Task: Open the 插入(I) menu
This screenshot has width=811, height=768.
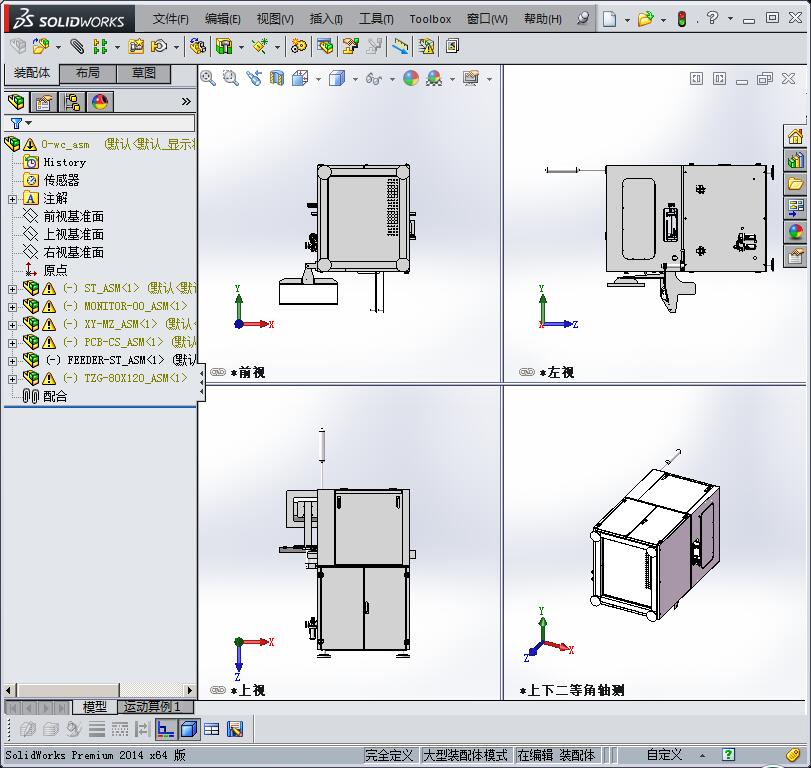Action: [326, 19]
